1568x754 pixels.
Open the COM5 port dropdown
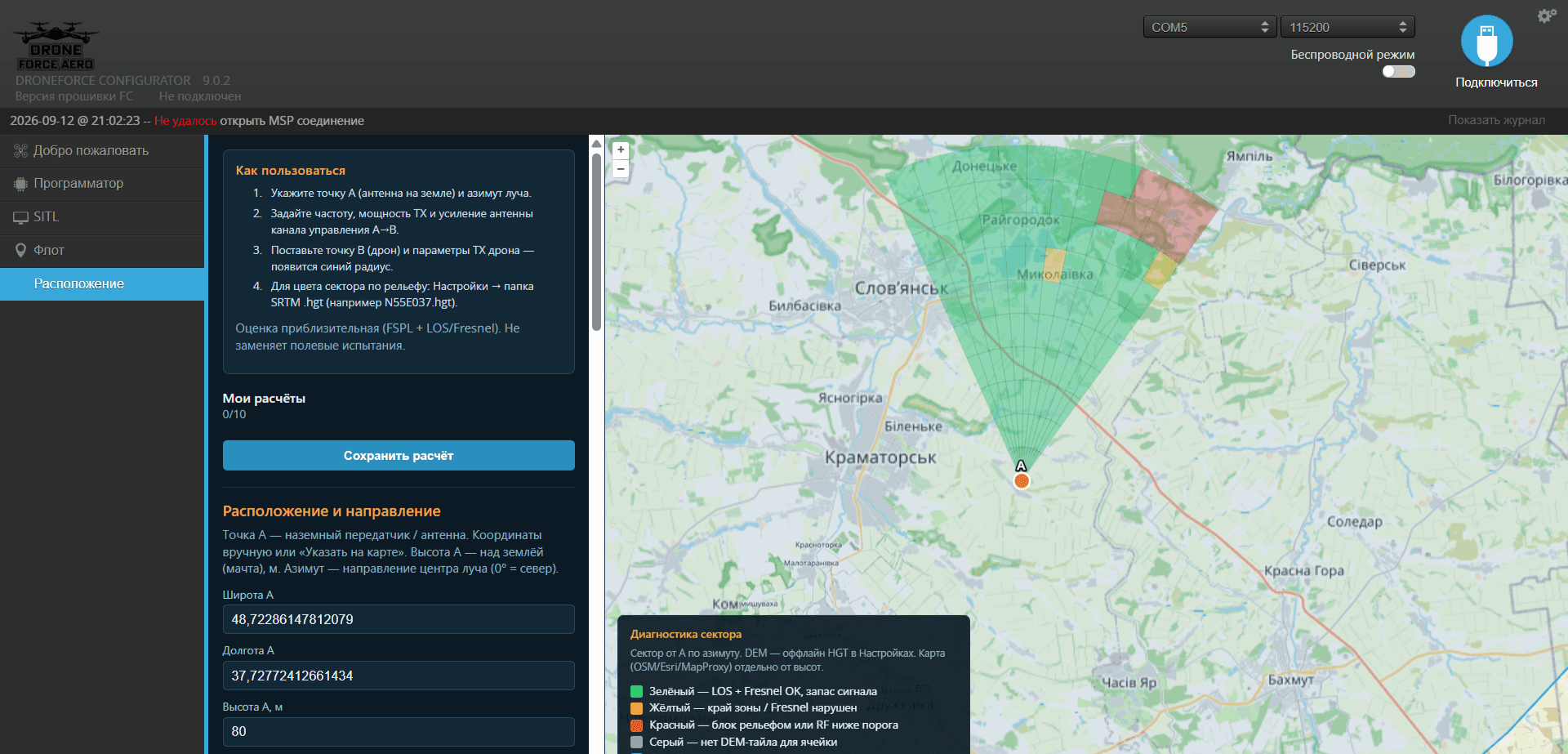point(1209,27)
